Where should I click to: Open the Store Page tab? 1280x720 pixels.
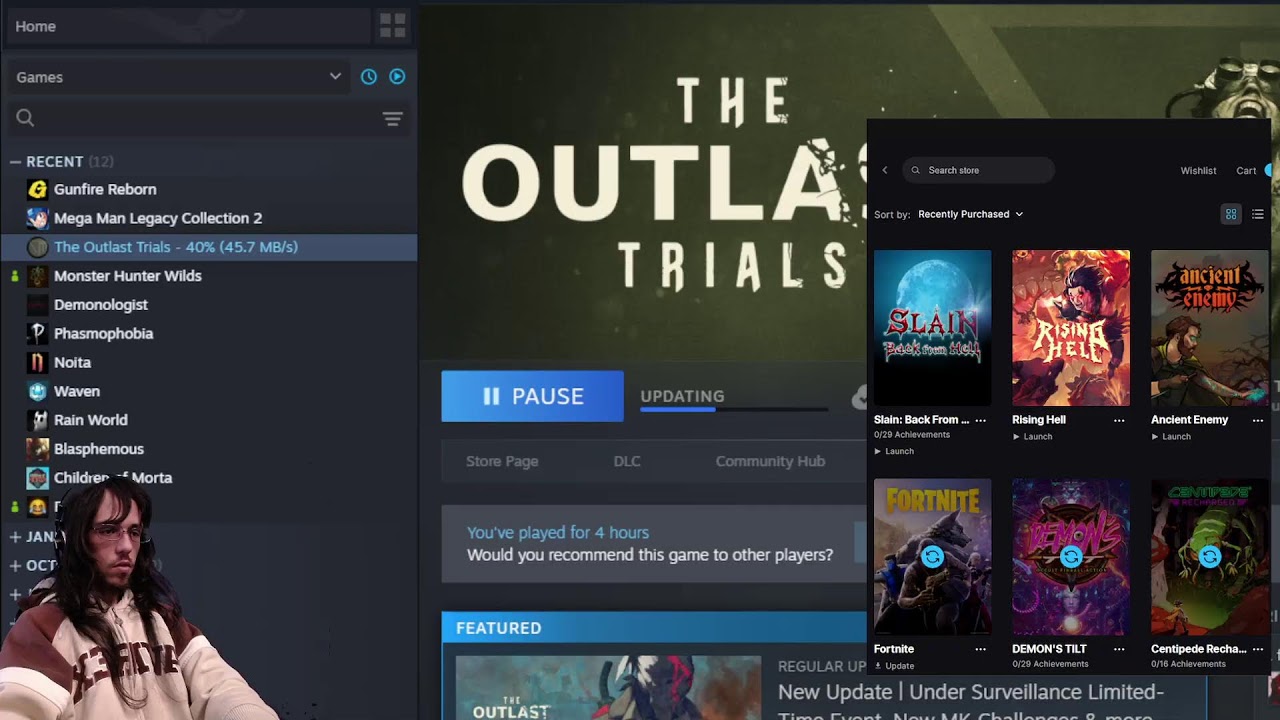502,461
